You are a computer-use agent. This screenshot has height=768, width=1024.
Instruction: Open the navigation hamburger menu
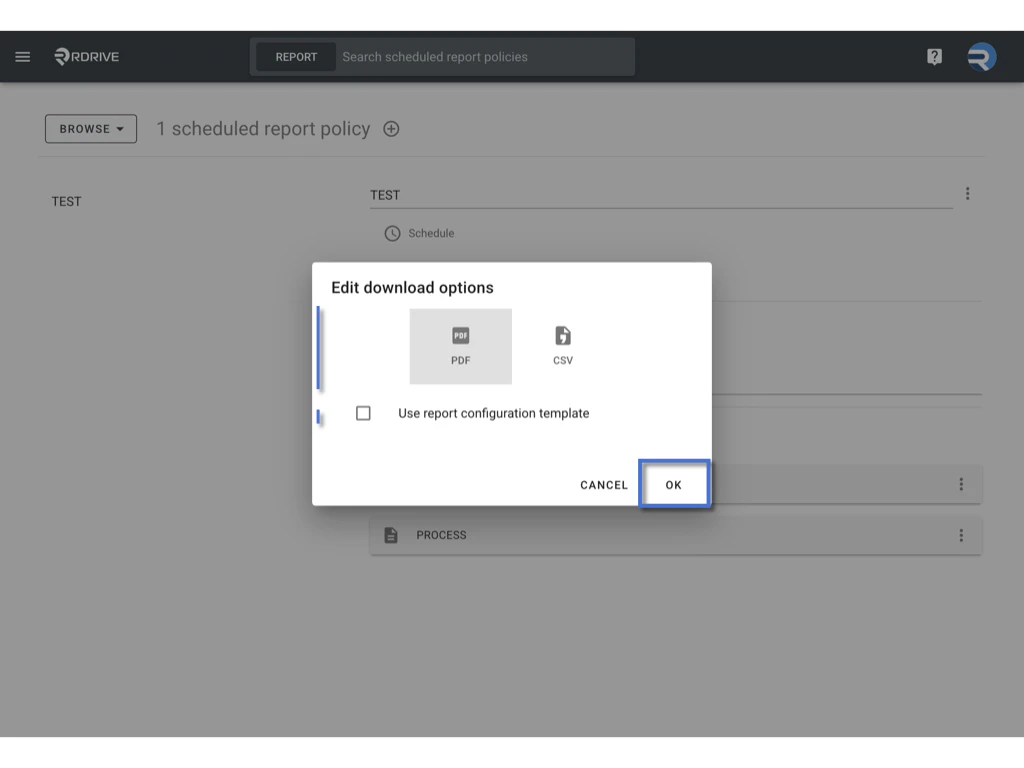(x=22, y=56)
